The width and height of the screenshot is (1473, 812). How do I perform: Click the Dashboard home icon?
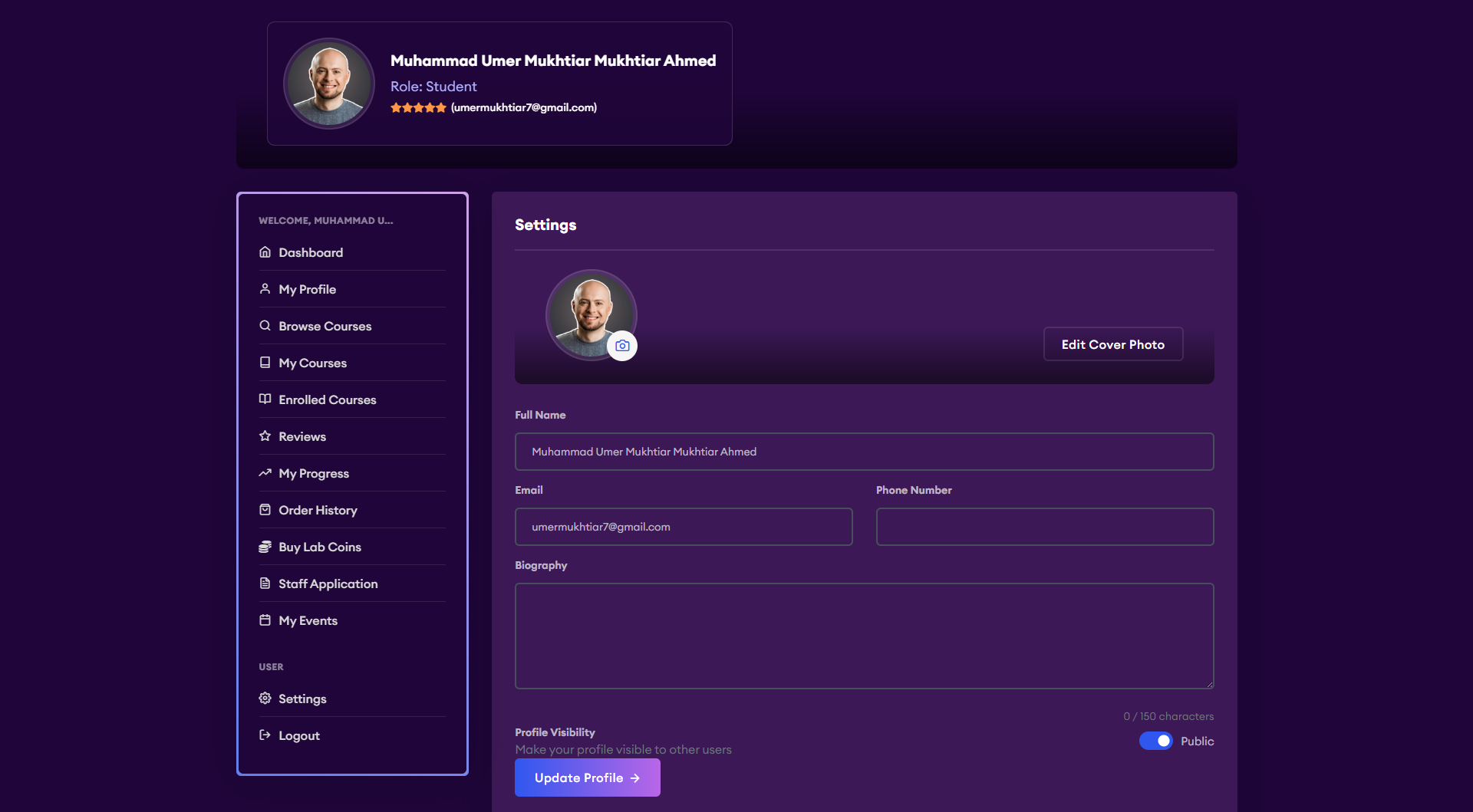[265, 252]
